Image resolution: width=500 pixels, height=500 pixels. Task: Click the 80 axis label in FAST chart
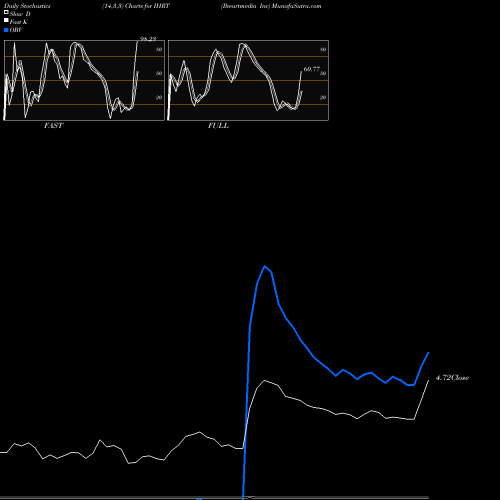pyautogui.click(x=159, y=49)
